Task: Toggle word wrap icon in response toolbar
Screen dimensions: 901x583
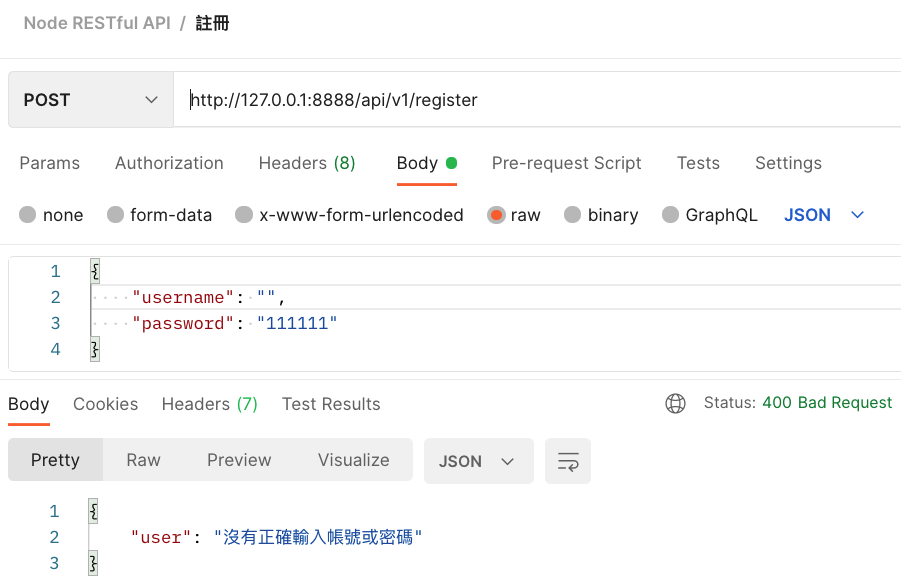Action: [568, 461]
